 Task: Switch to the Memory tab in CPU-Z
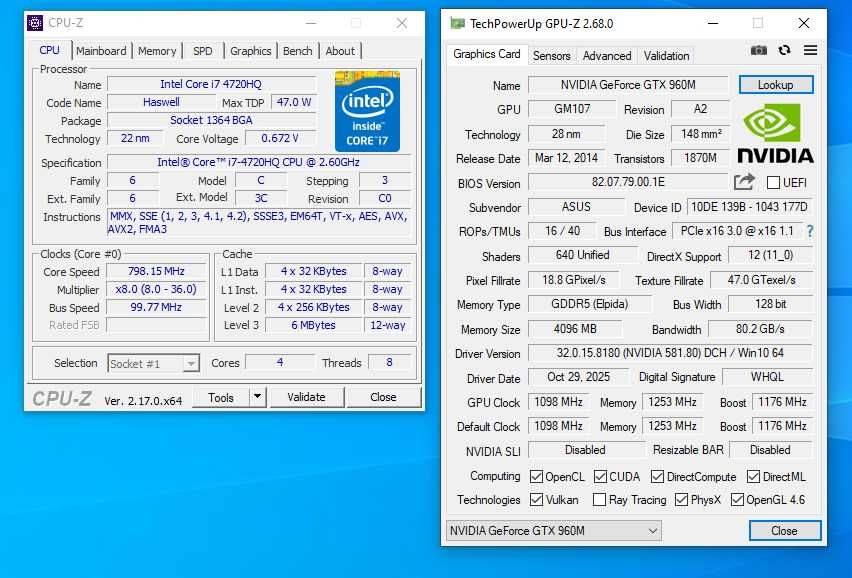pyautogui.click(x=157, y=51)
